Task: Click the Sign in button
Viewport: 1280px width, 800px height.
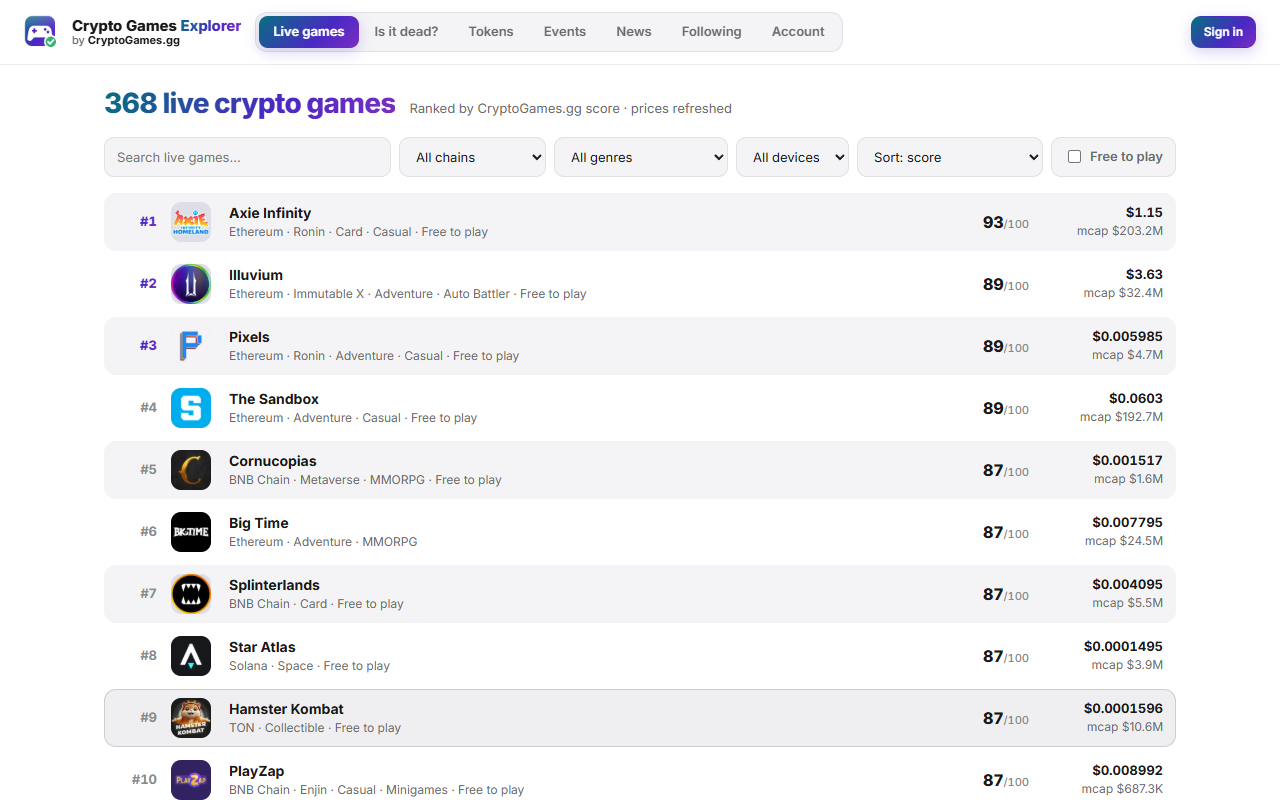Action: (1223, 32)
